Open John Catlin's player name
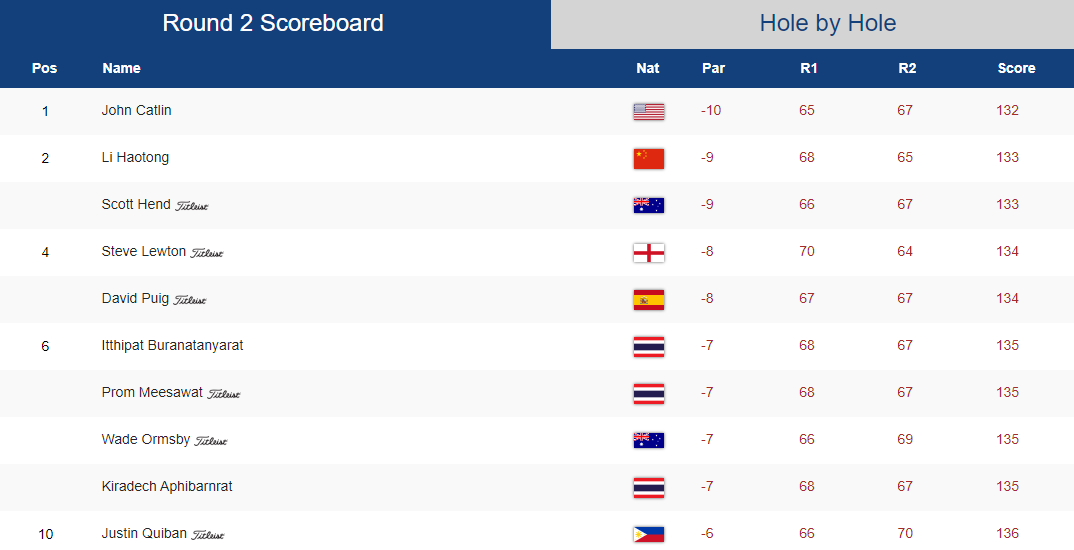Image resolution: width=1074 pixels, height=550 pixels. (x=136, y=110)
